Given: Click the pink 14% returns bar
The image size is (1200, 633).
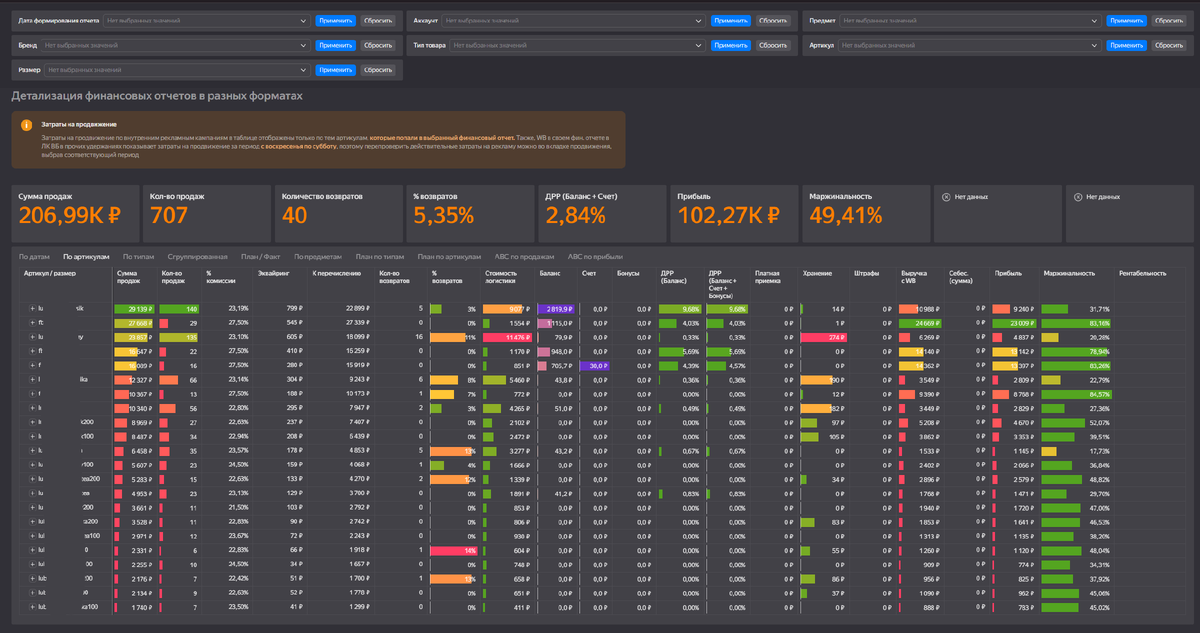Looking at the screenshot, I should [x=453, y=550].
